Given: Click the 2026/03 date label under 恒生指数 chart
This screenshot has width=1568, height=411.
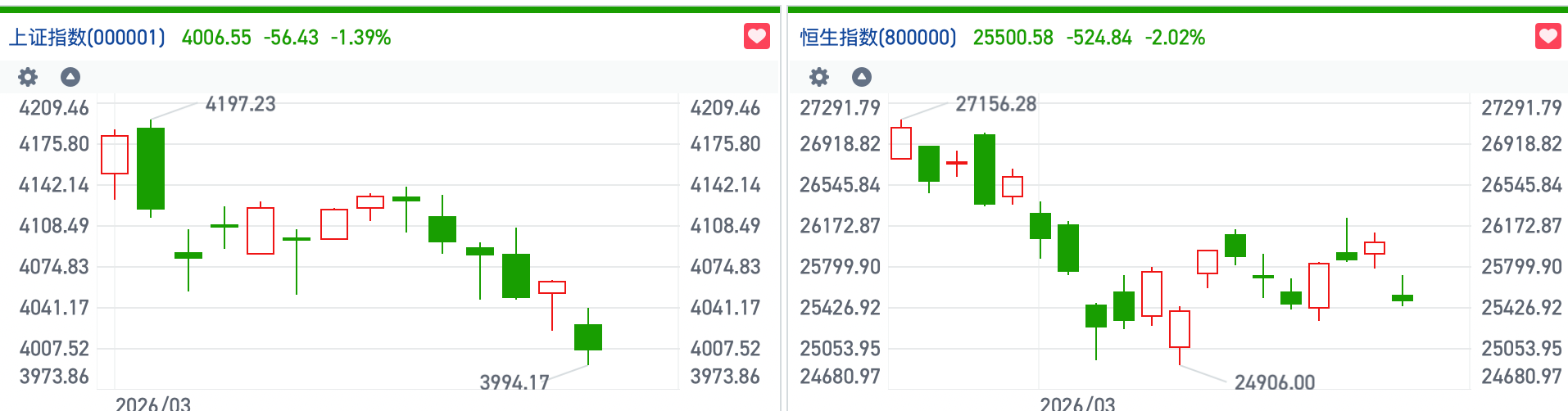Looking at the screenshot, I should point(1077,404).
